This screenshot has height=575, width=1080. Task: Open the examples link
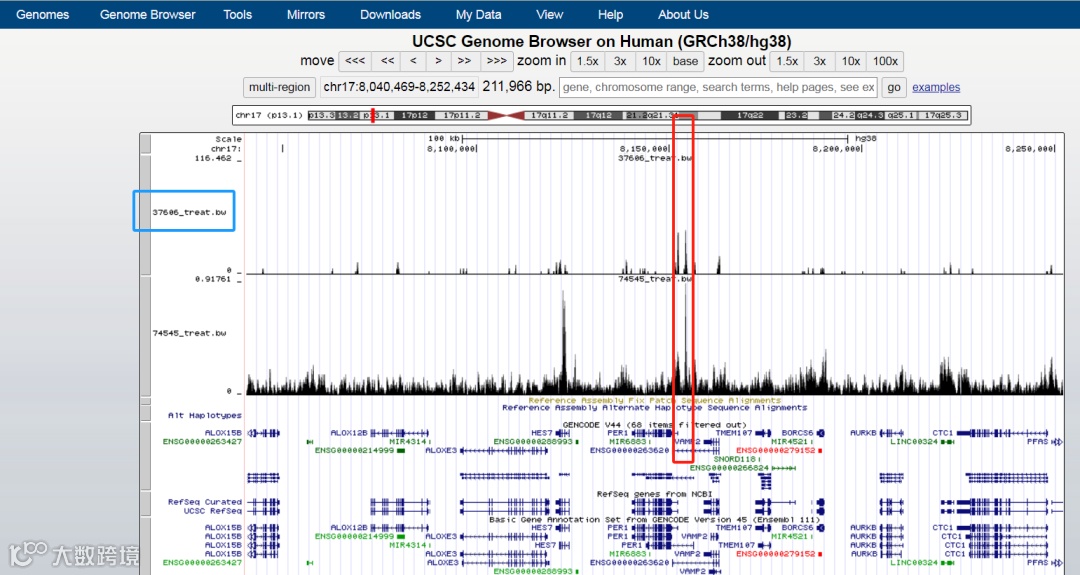pos(936,87)
